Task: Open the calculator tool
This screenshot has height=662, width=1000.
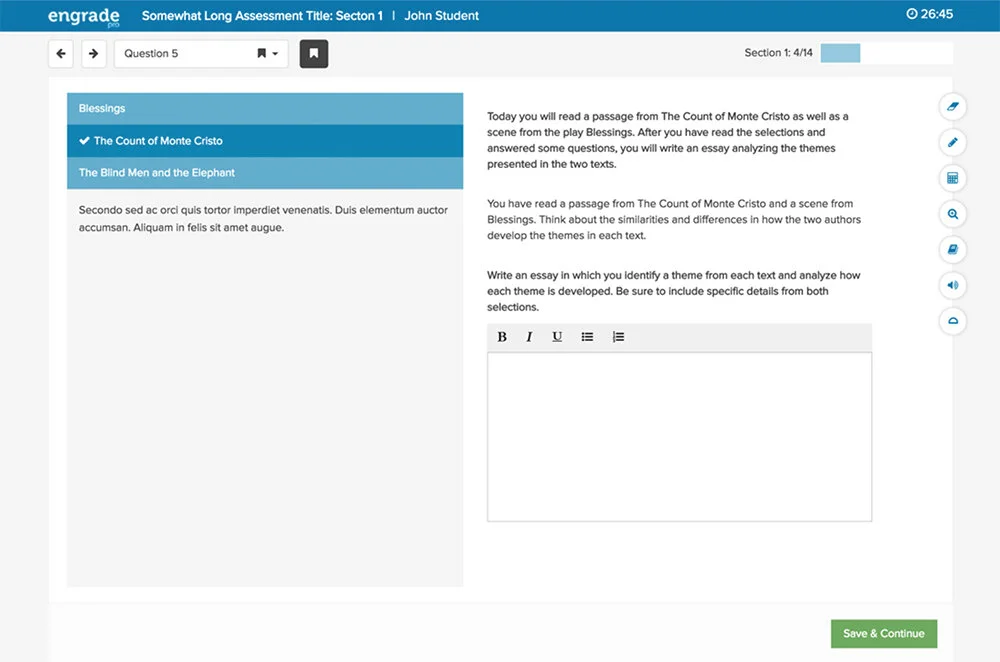Action: [952, 178]
